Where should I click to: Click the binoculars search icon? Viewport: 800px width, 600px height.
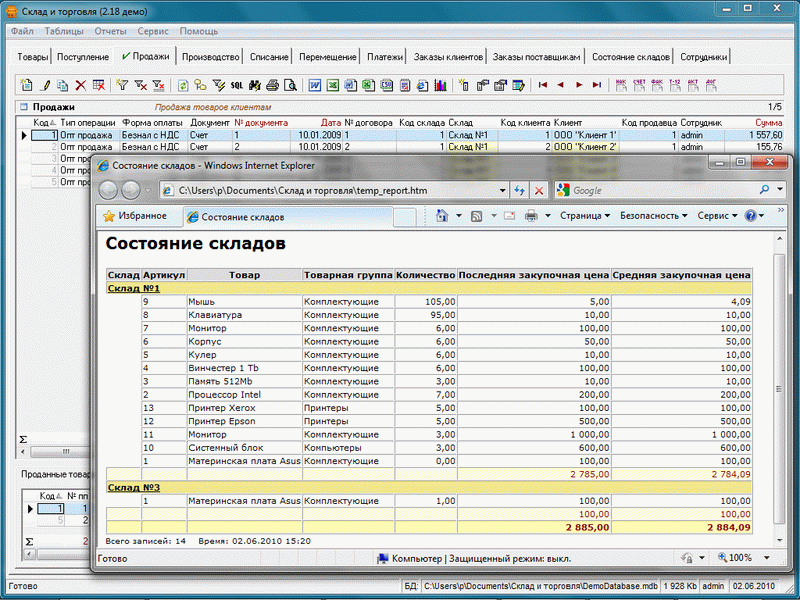(254, 86)
